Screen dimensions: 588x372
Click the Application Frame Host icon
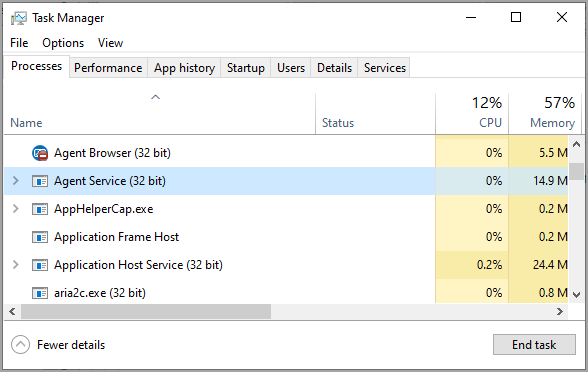pos(40,237)
